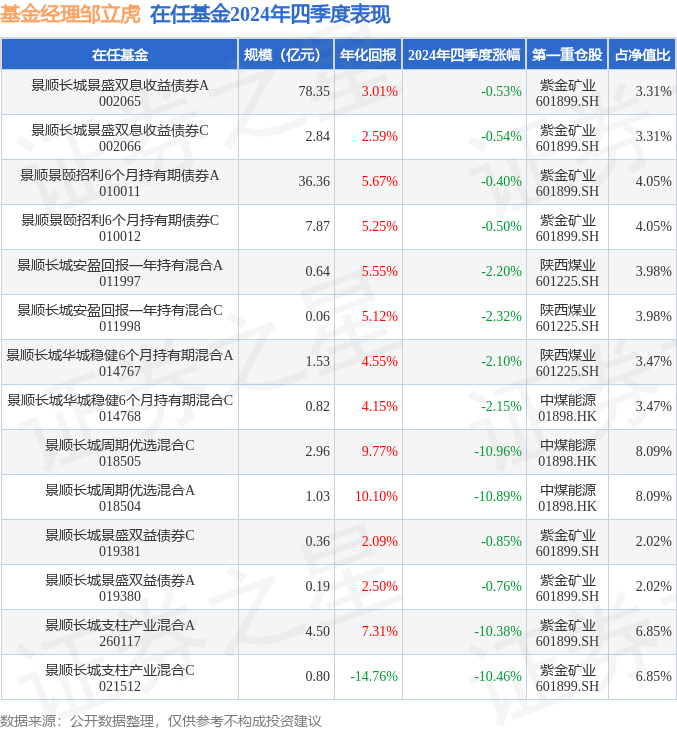Click annualized return 5.25%
677x730 pixels.
(379, 226)
